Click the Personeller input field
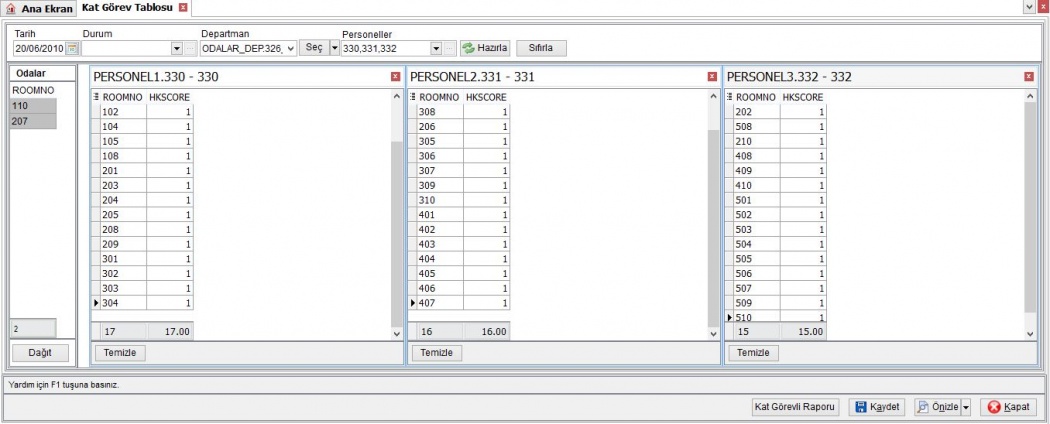1050x424 pixels. [386, 49]
